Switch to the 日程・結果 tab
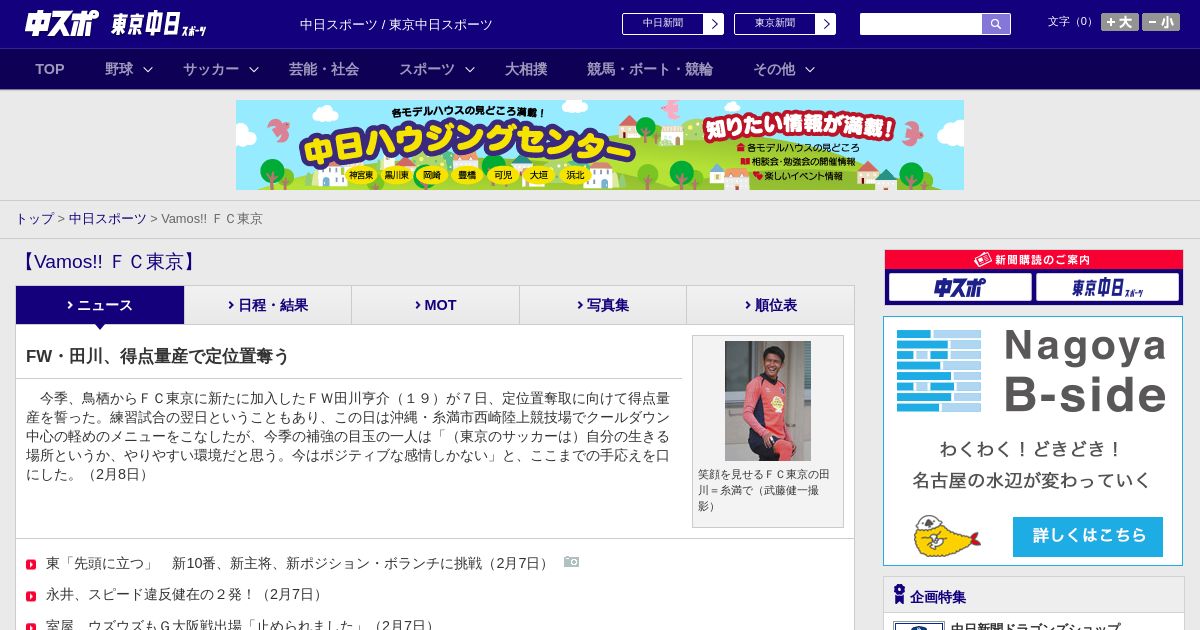The width and height of the screenshot is (1200, 630). coord(268,305)
